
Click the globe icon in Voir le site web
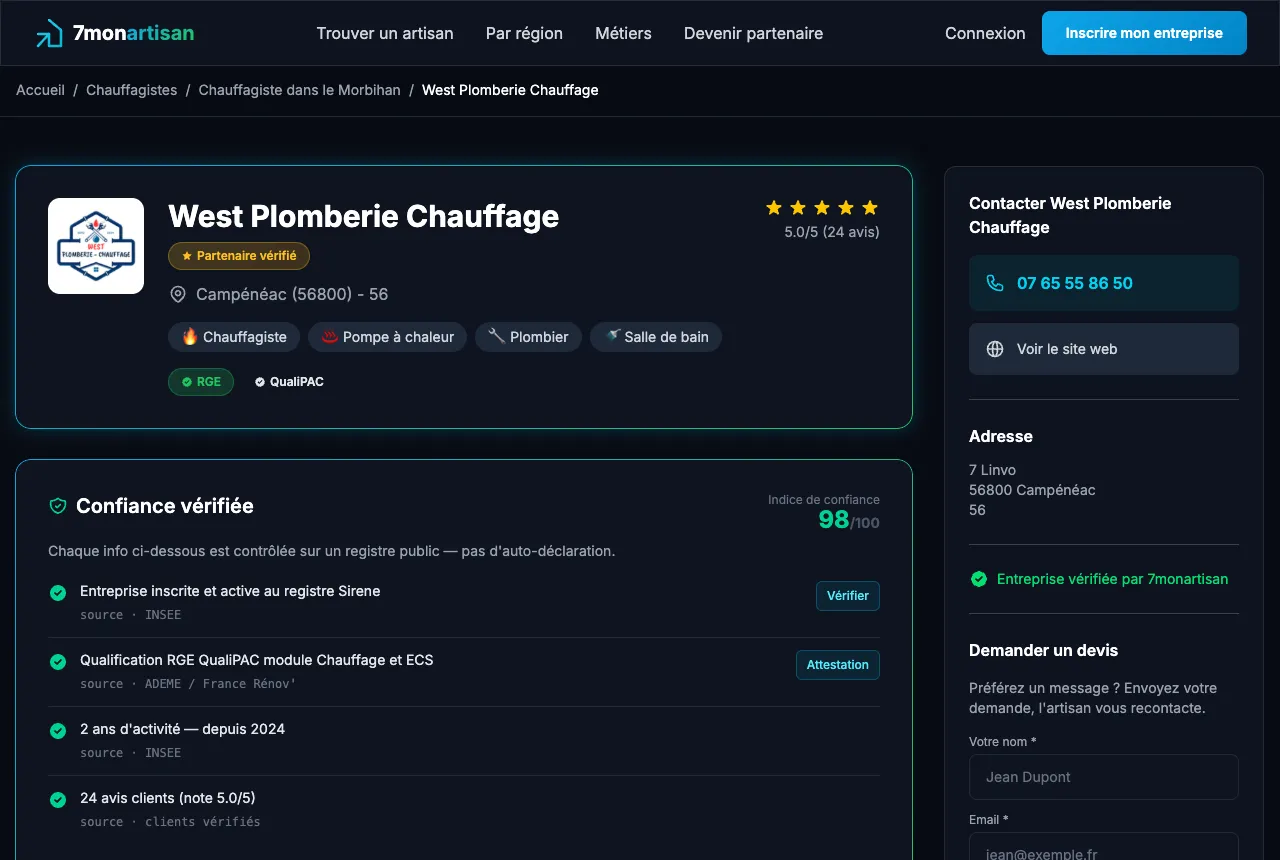pos(995,349)
